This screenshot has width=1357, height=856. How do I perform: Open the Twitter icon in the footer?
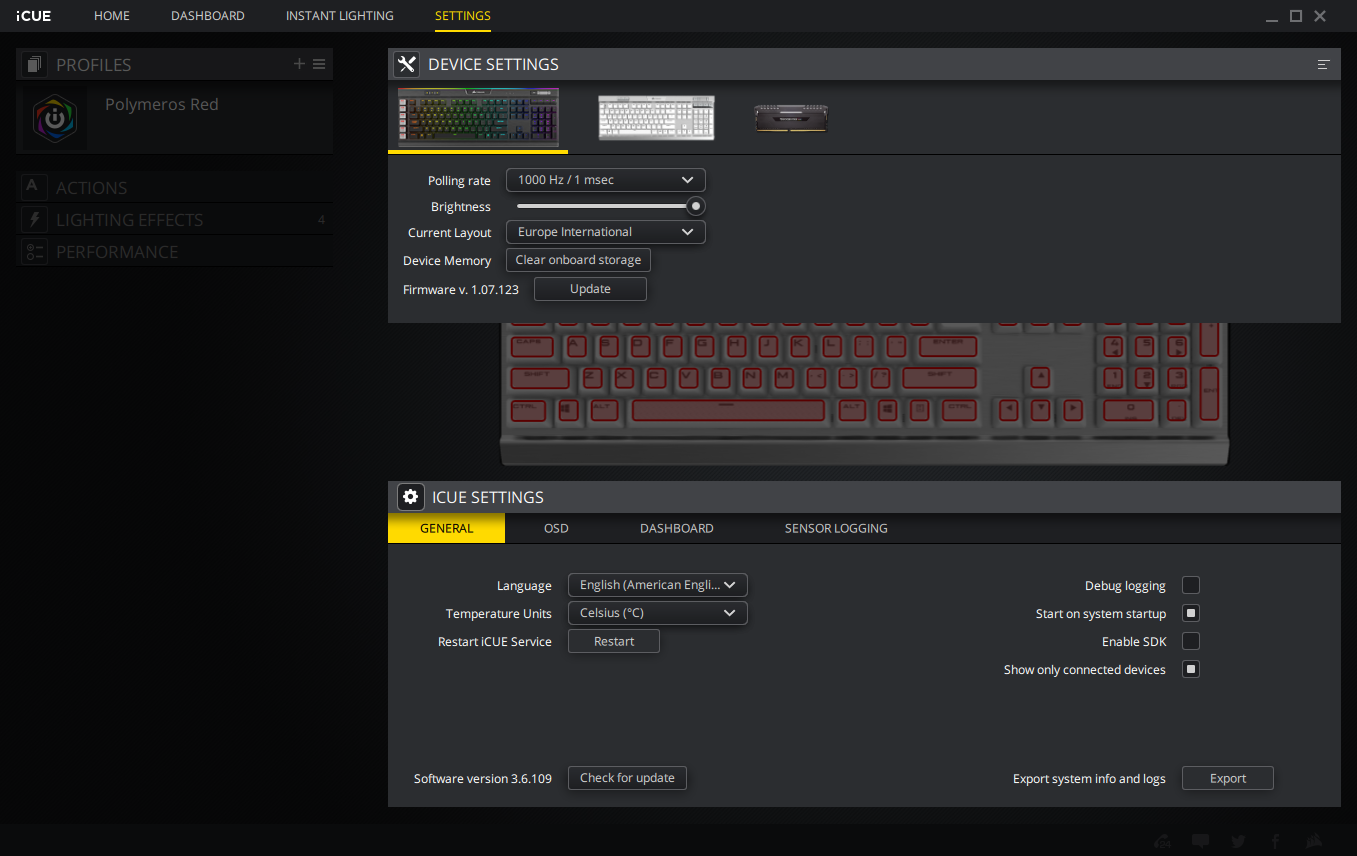click(x=1239, y=841)
